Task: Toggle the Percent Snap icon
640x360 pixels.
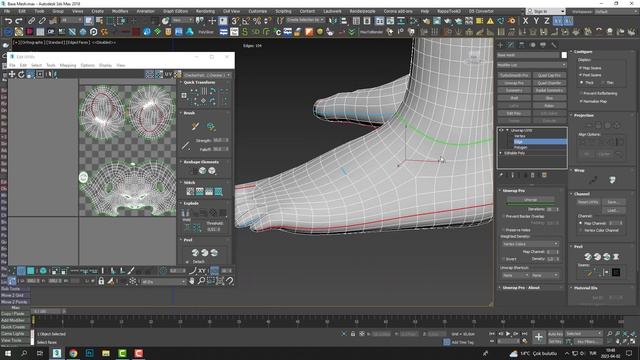Action: [x=257, y=21]
